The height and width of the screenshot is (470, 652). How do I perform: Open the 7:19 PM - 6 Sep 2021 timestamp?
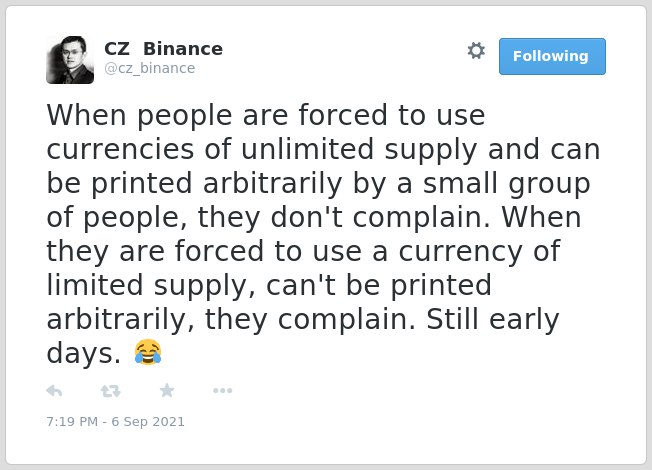pyautogui.click(x=115, y=421)
